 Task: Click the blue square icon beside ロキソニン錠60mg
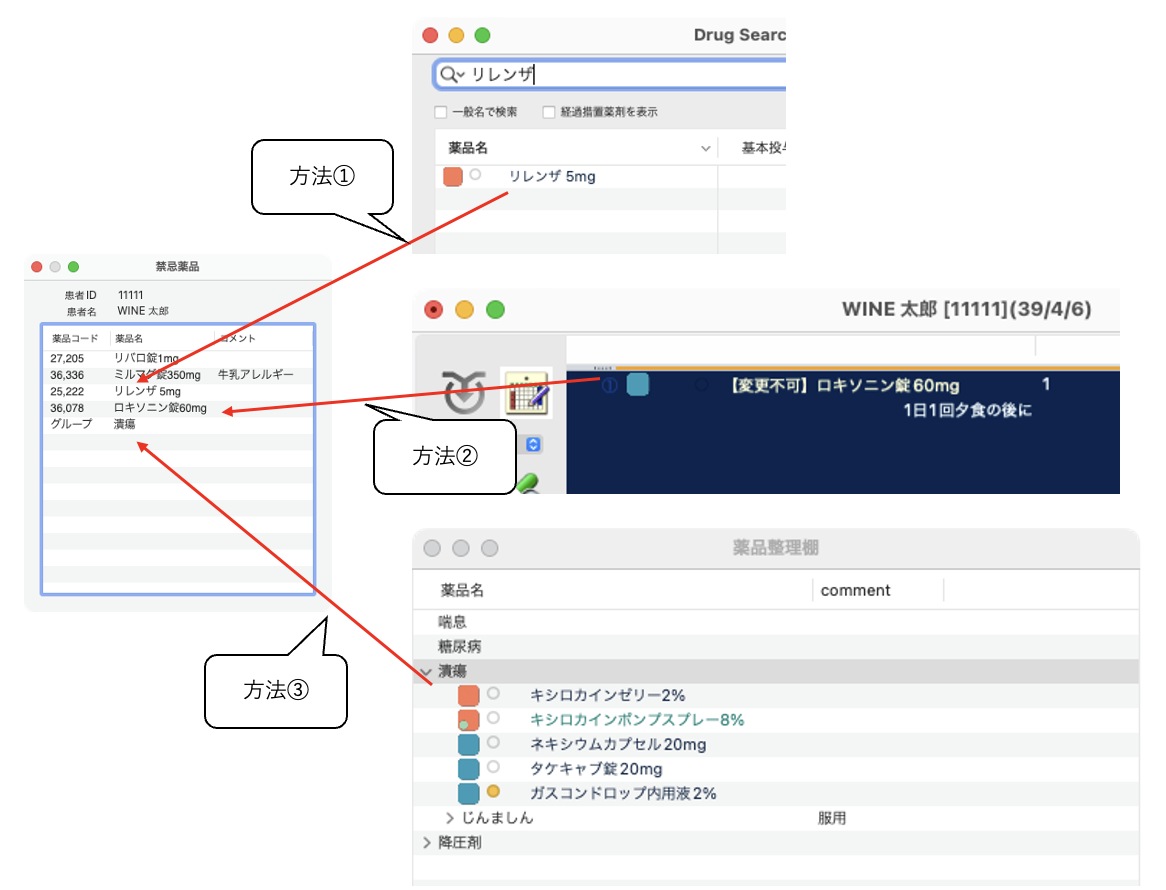tap(637, 385)
